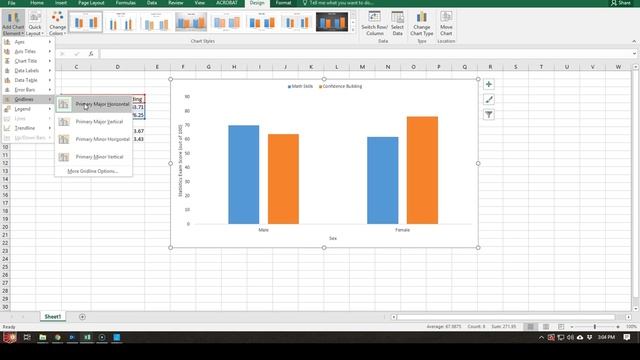Switch to the Data ribbon tab
The height and width of the screenshot is (360, 640).
point(152,3)
